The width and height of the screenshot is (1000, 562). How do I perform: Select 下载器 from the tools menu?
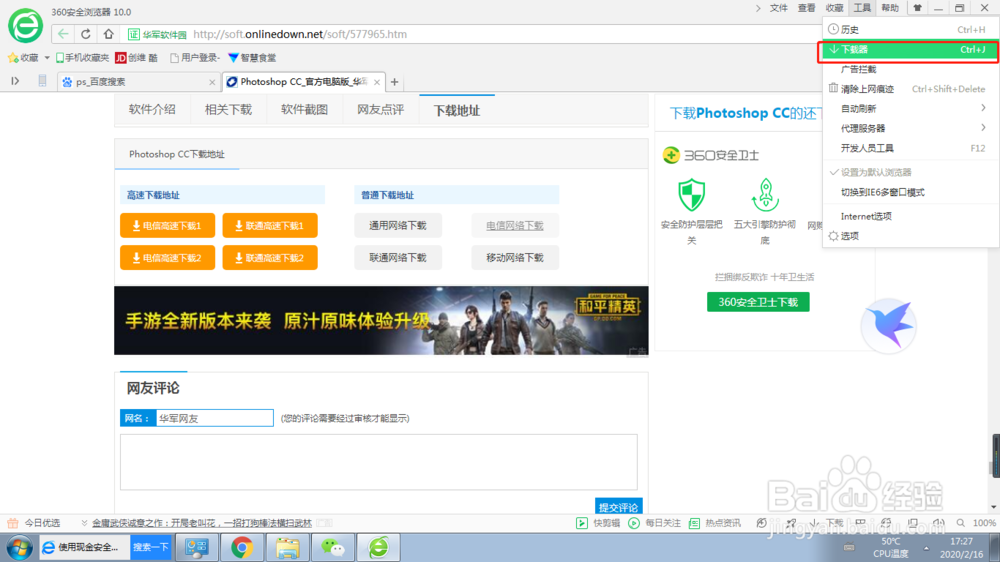[x=910, y=49]
